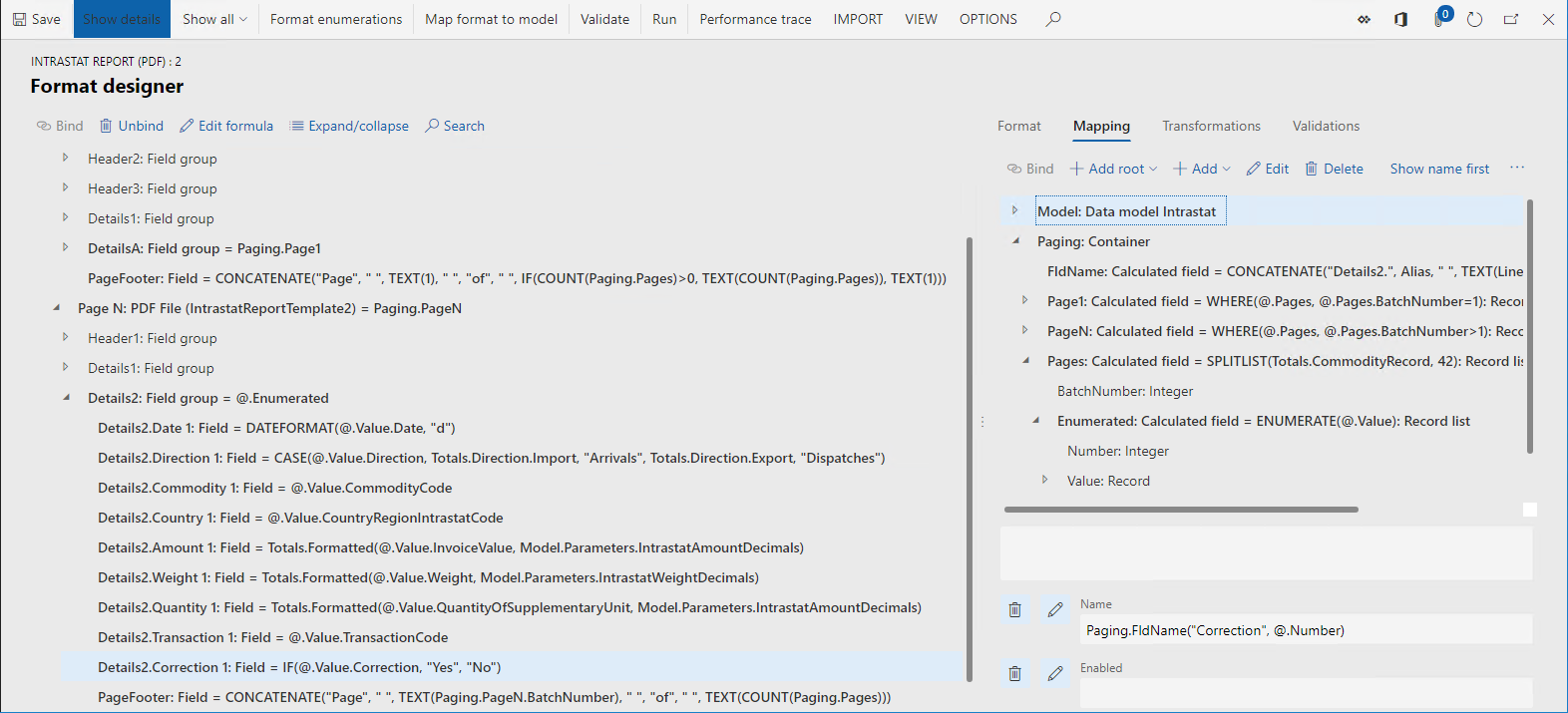Delete the Name binding with trash icon

pos(1014,609)
